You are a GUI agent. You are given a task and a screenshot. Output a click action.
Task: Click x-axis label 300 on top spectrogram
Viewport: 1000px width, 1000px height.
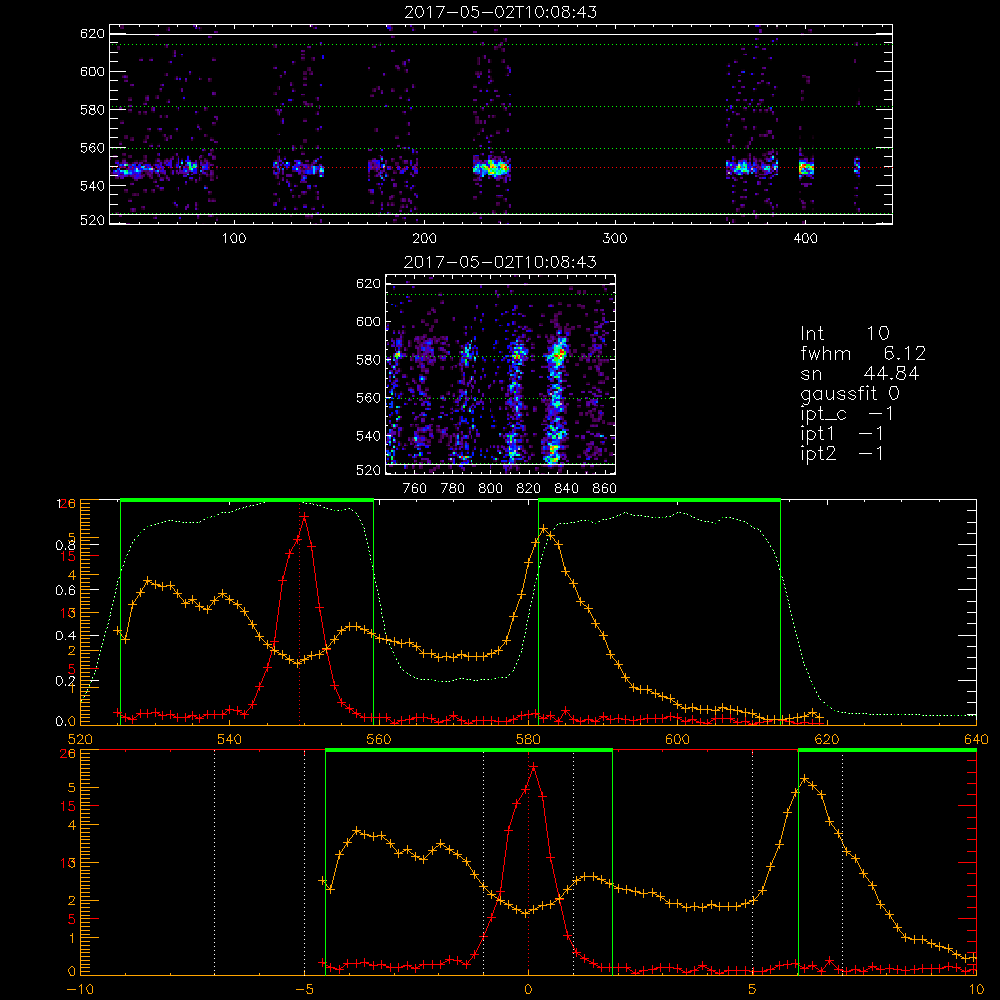(615, 239)
